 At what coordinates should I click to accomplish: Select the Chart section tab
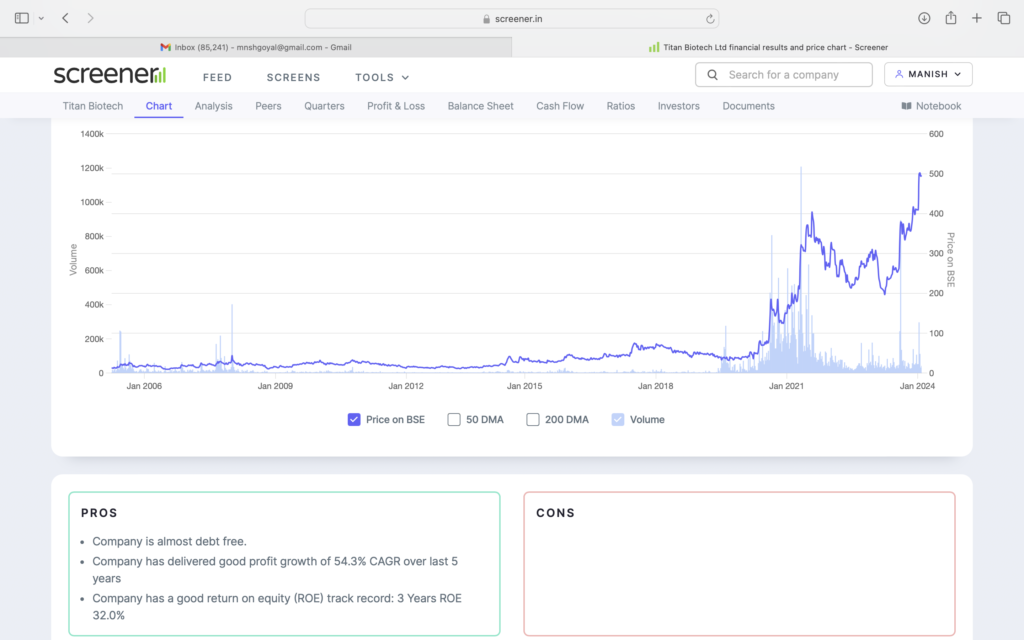tap(159, 106)
